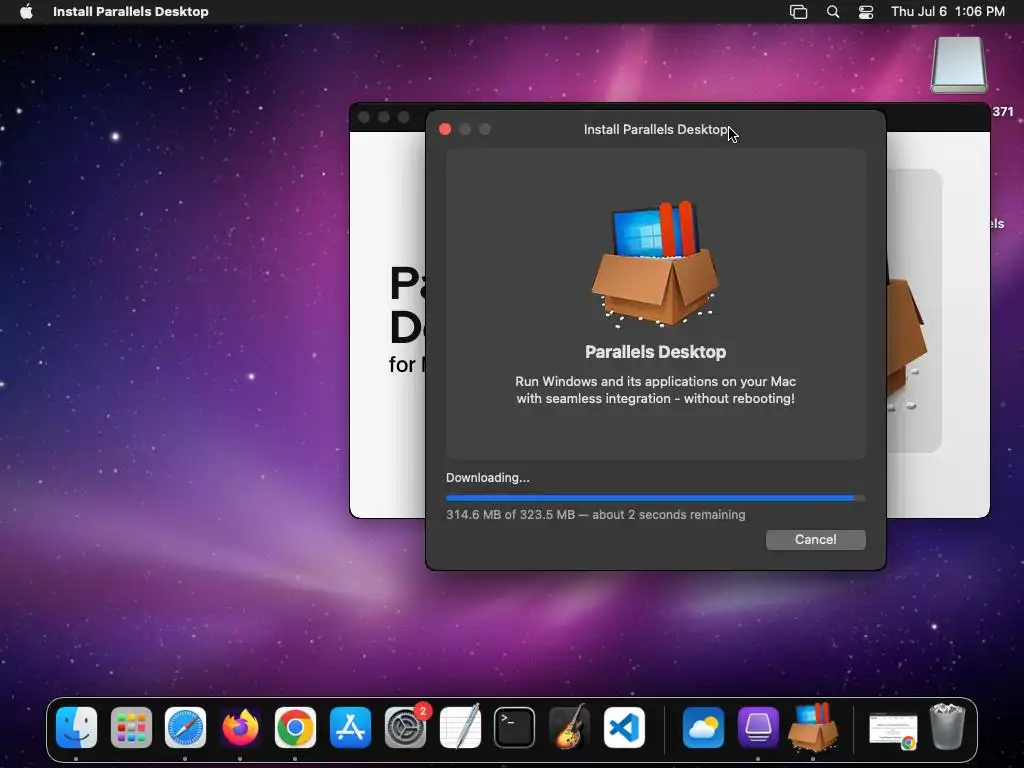Click the Parallels installer icon in Dock
This screenshot has height=768, width=1024.
click(813, 727)
